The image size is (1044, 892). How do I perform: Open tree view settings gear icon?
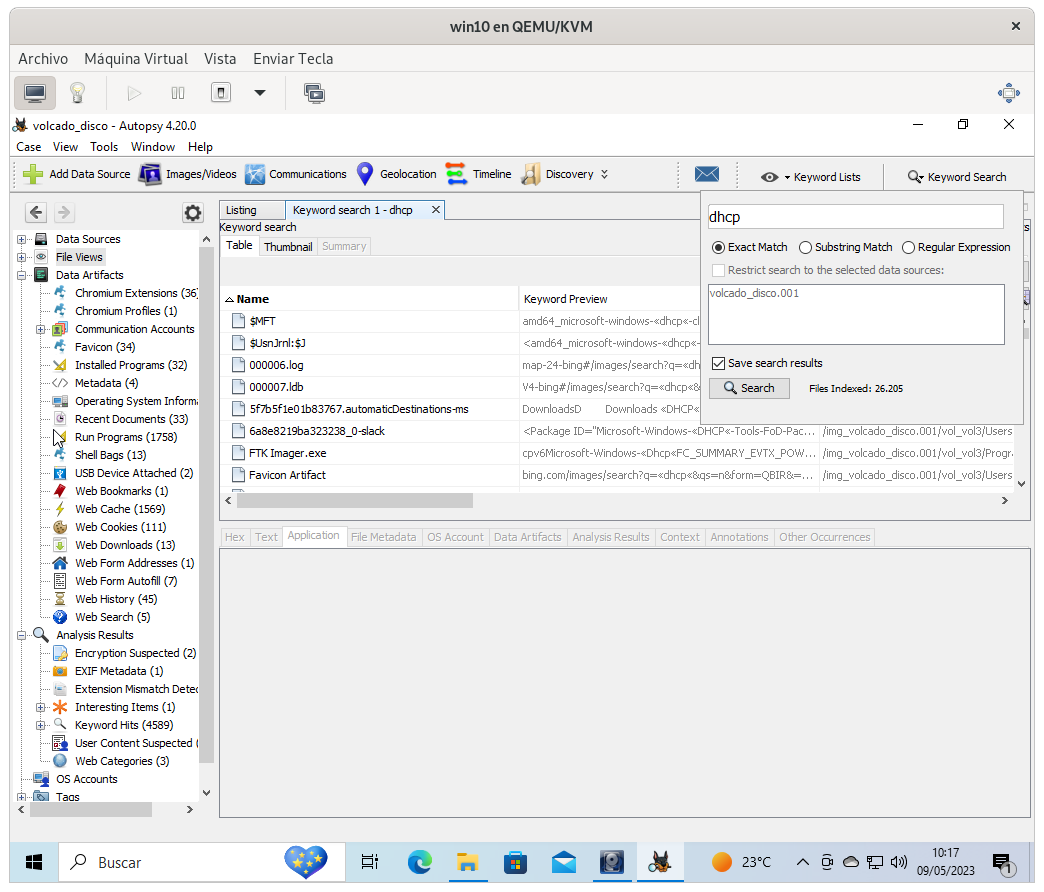[192, 213]
